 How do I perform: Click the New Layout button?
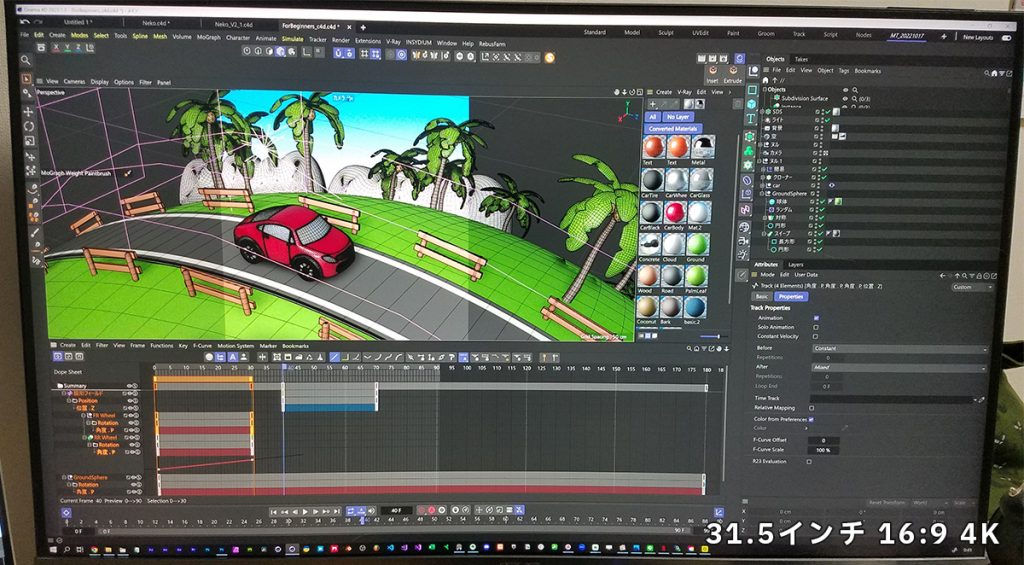click(x=978, y=38)
